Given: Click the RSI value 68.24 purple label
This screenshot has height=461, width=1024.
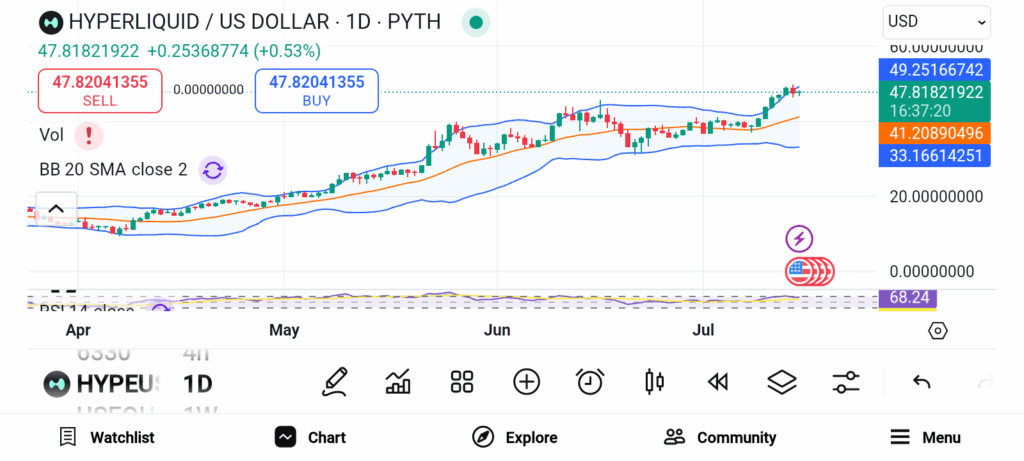Looking at the screenshot, I should tap(908, 298).
